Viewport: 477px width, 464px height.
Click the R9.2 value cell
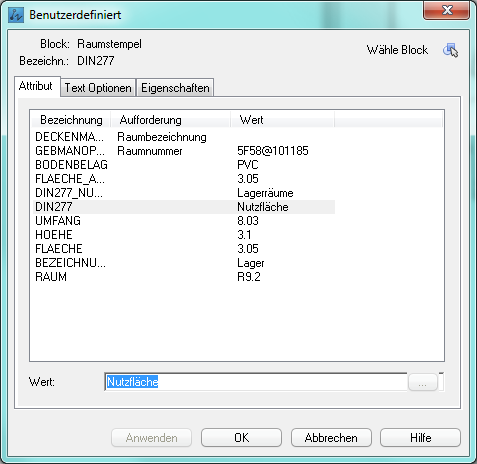coord(249,277)
